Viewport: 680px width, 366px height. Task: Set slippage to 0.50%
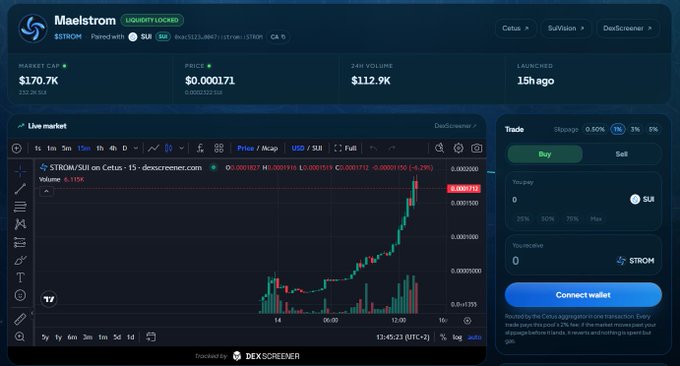[x=595, y=129]
